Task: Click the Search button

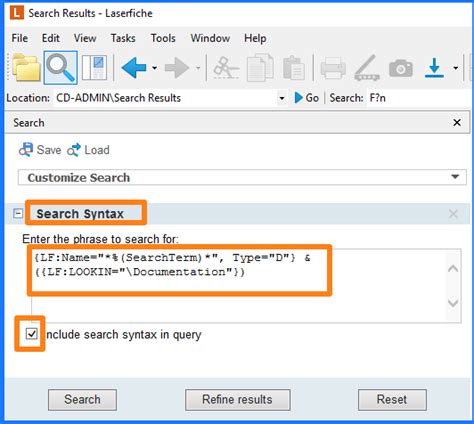Action: tap(82, 400)
